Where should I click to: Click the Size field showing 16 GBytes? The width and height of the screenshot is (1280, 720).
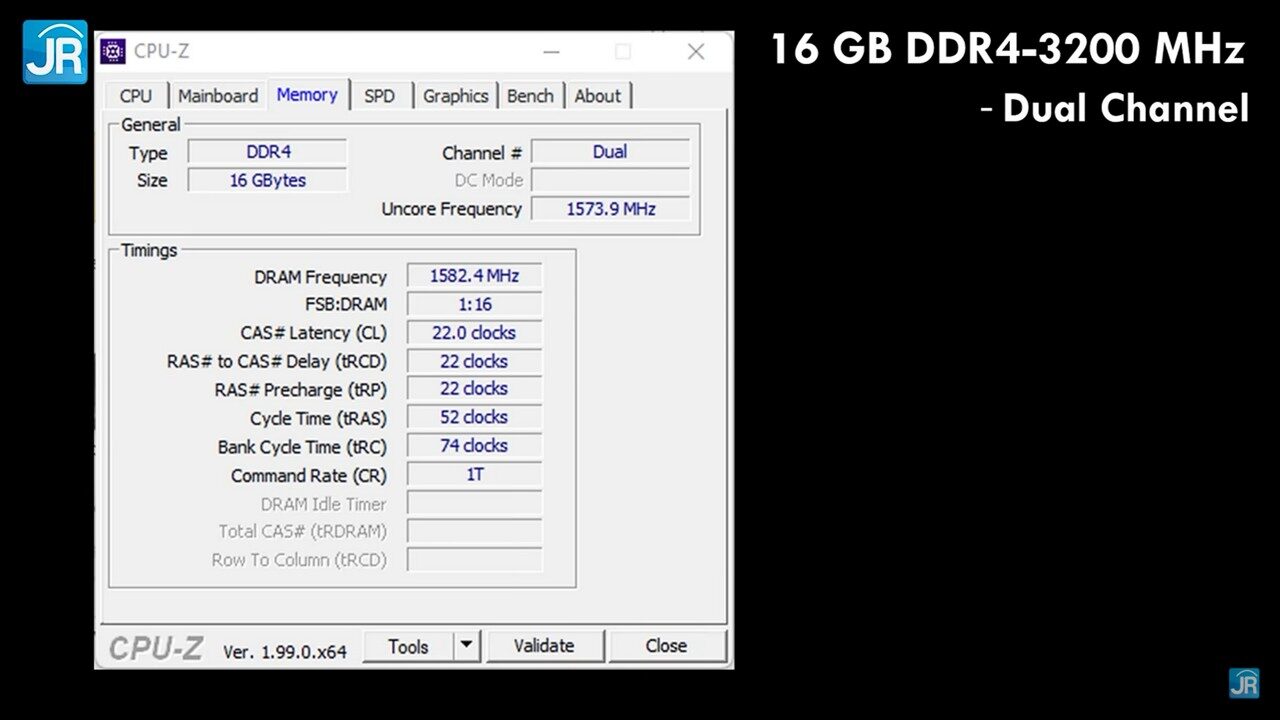[266, 180]
